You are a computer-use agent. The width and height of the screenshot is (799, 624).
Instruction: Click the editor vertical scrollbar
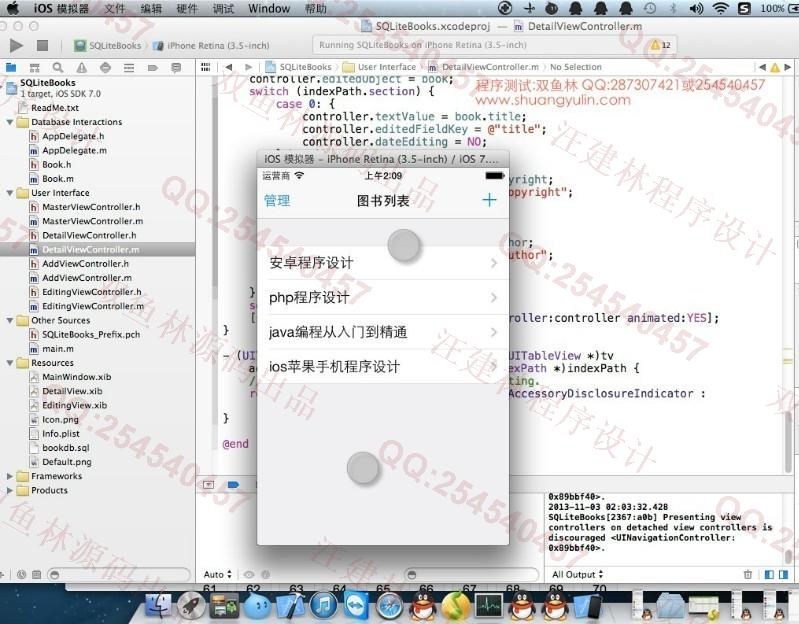pyautogui.click(x=788, y=441)
